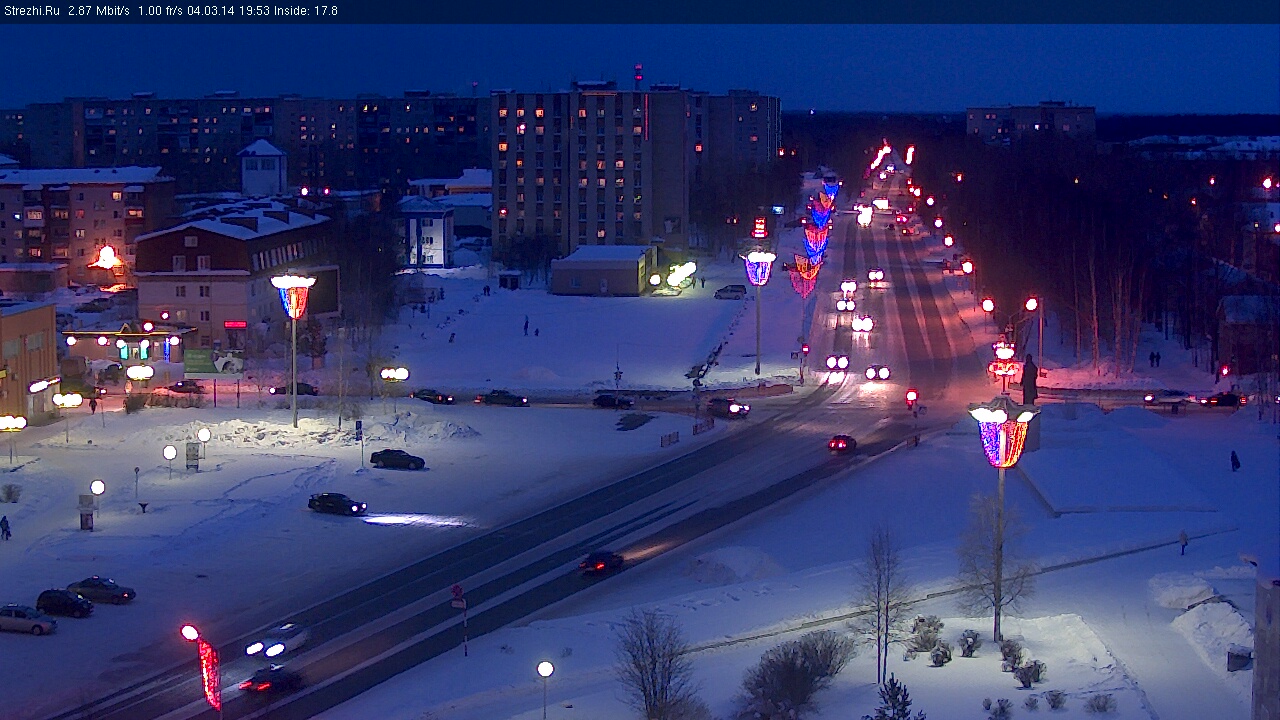The width and height of the screenshot is (1280, 720).
Task: Click the 19:53 time stamp
Action: pos(255,11)
